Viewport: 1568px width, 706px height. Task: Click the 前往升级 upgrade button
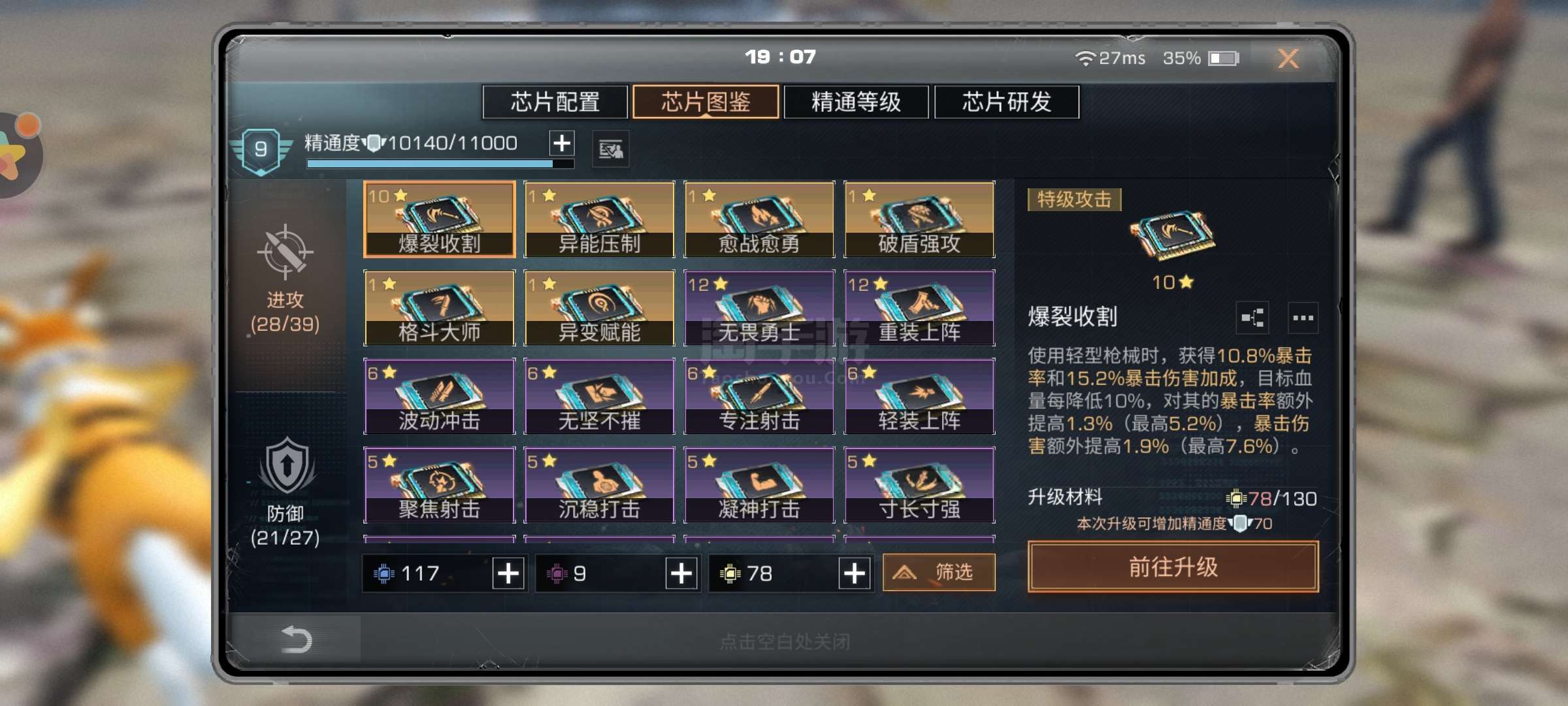click(1173, 567)
